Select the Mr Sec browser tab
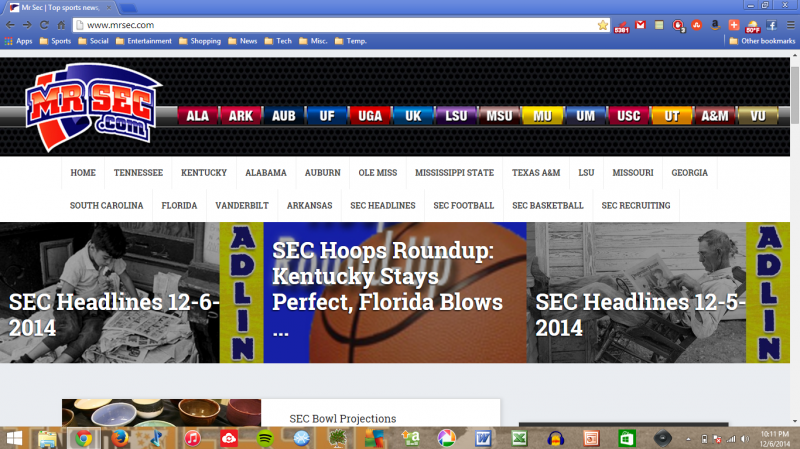Image resolution: width=800 pixels, height=449 pixels. (61, 8)
